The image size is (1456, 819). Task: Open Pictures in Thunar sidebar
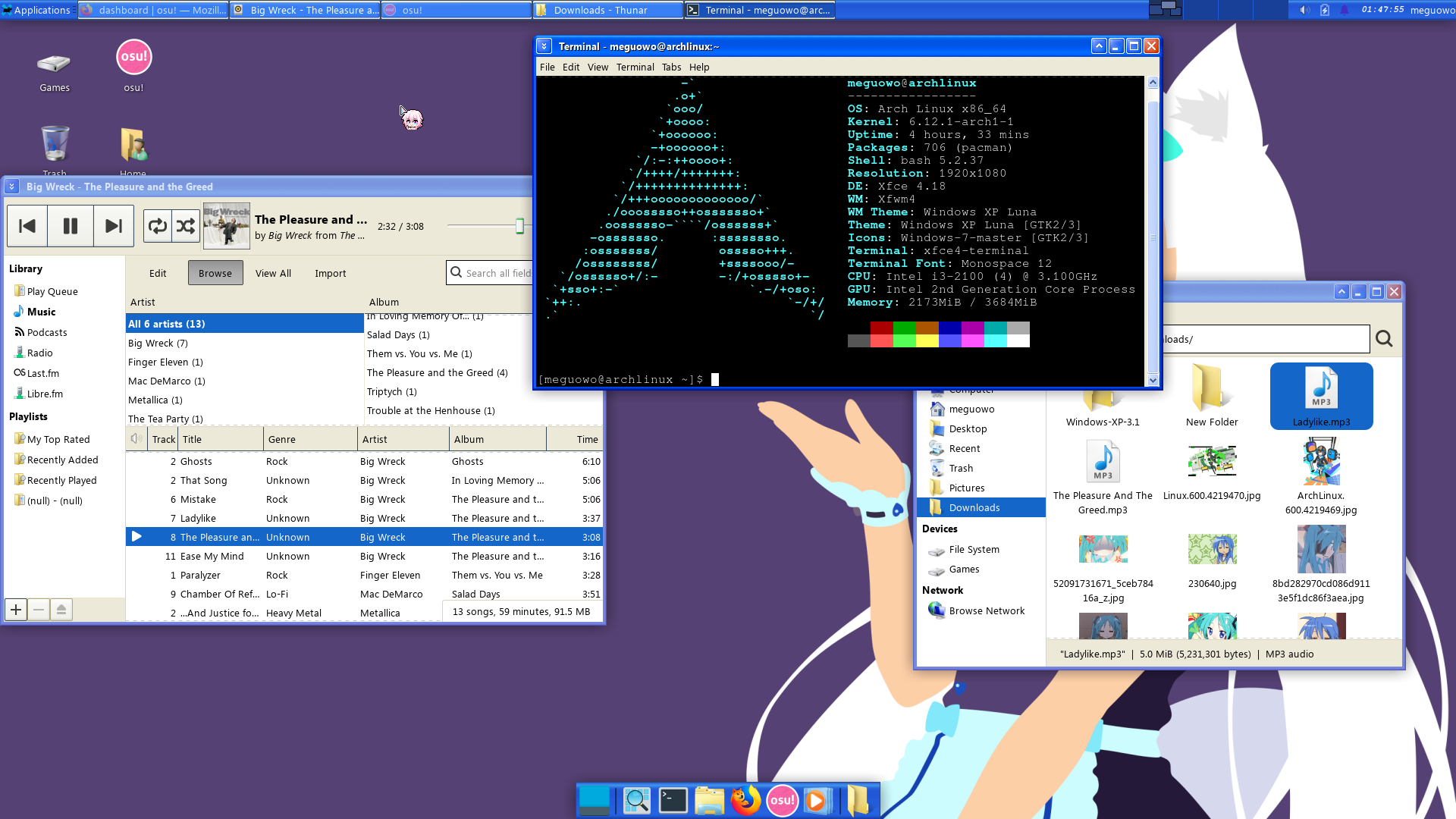click(x=981, y=488)
